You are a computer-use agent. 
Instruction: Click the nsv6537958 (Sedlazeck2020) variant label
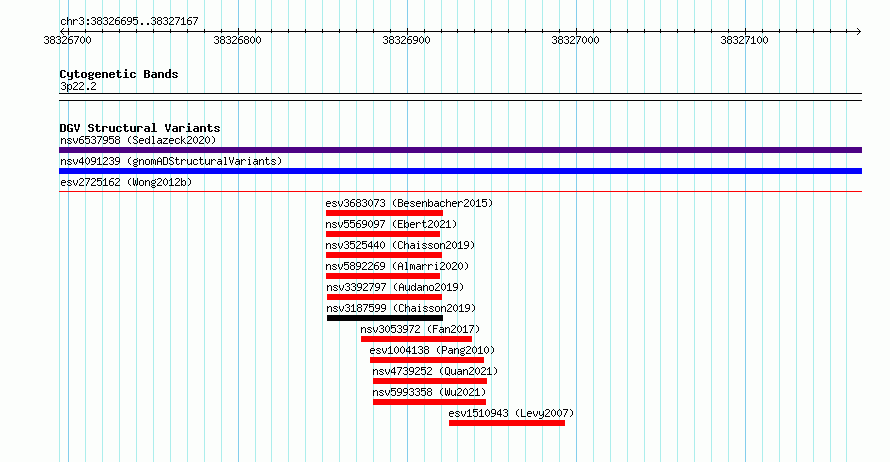pos(138,140)
